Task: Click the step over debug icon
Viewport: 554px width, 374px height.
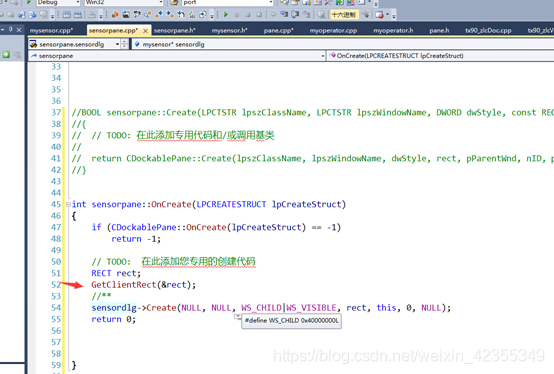Action: click(295, 14)
